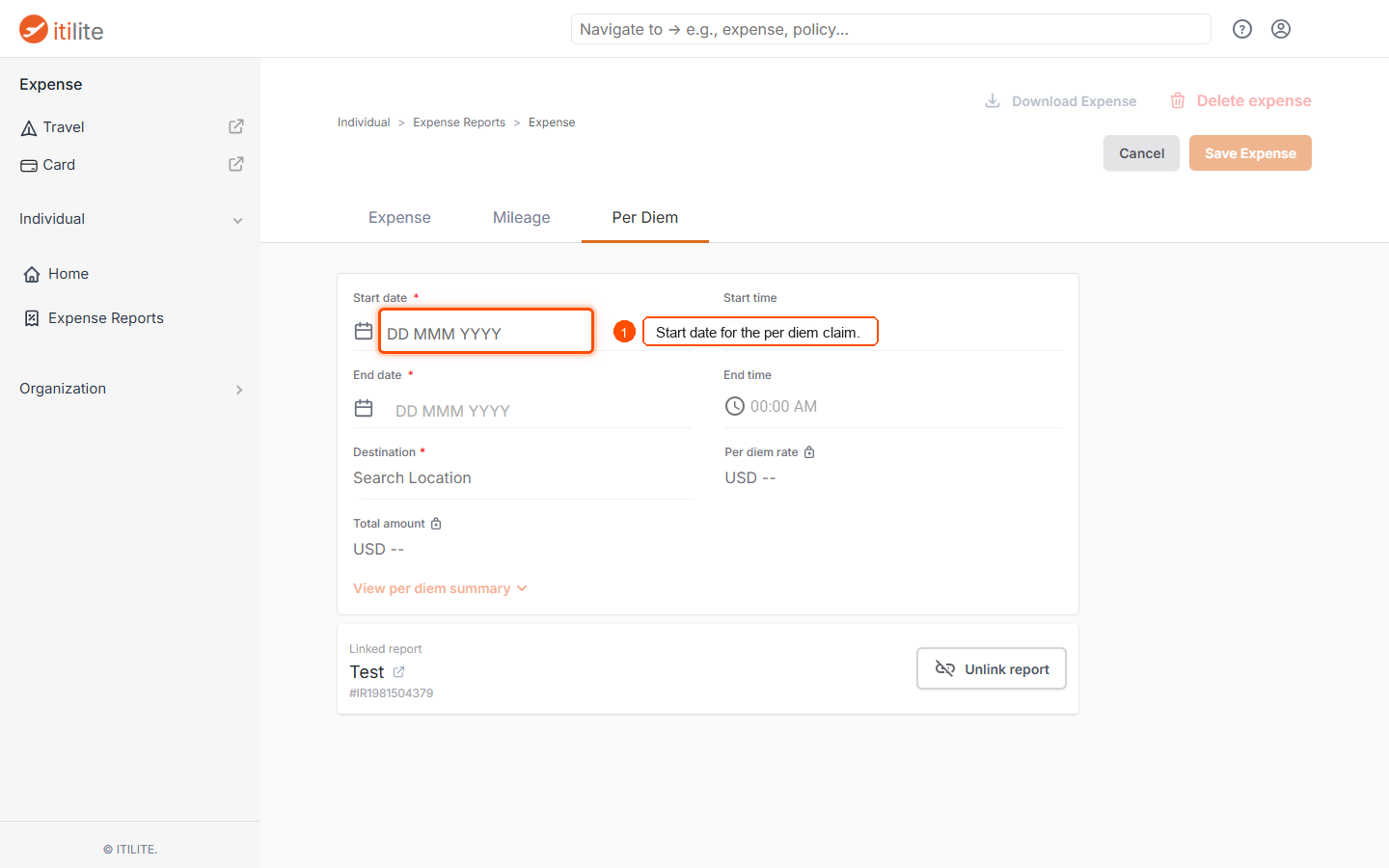Click the Travel external link icon
Image resolution: width=1389 pixels, height=868 pixels.
236,126
